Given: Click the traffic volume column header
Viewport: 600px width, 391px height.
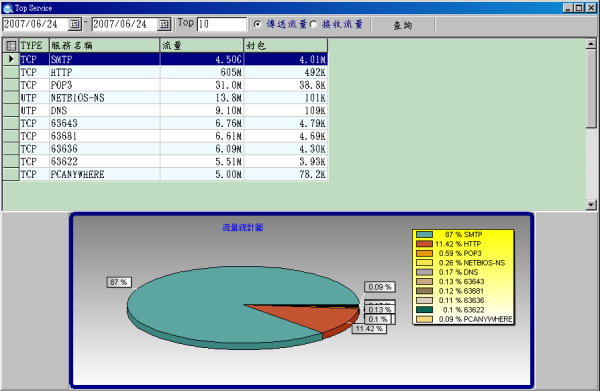Looking at the screenshot, I should [202, 46].
